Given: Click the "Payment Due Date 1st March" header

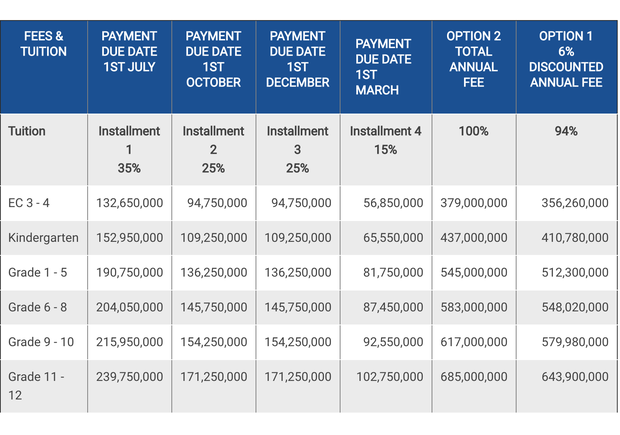Looking at the screenshot, I should point(383,67).
